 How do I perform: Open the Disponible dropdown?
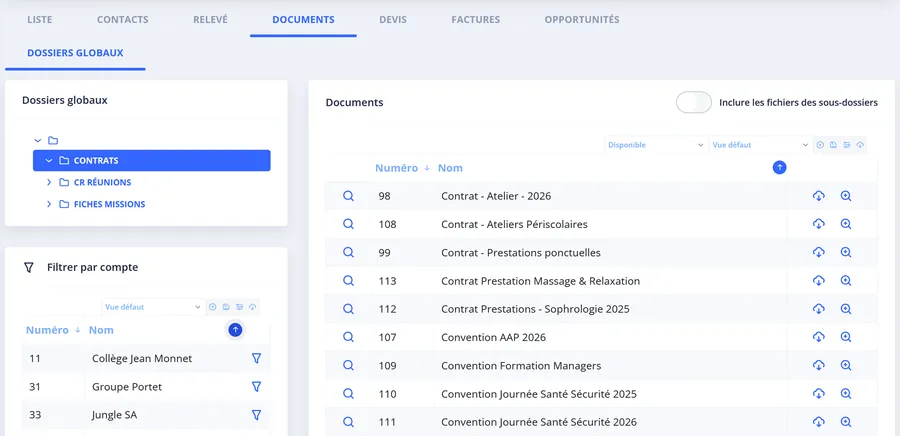(x=655, y=145)
